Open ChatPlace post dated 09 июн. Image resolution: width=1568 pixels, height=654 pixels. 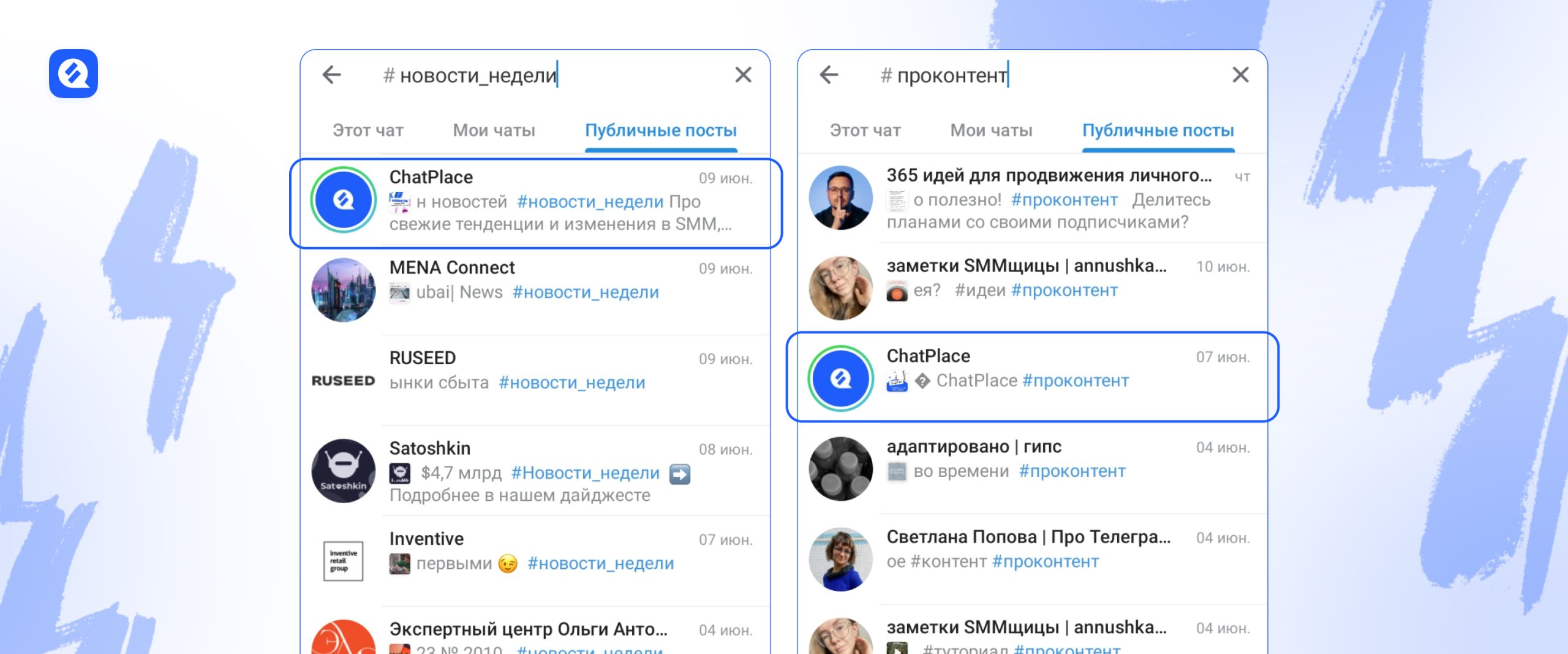(x=536, y=203)
